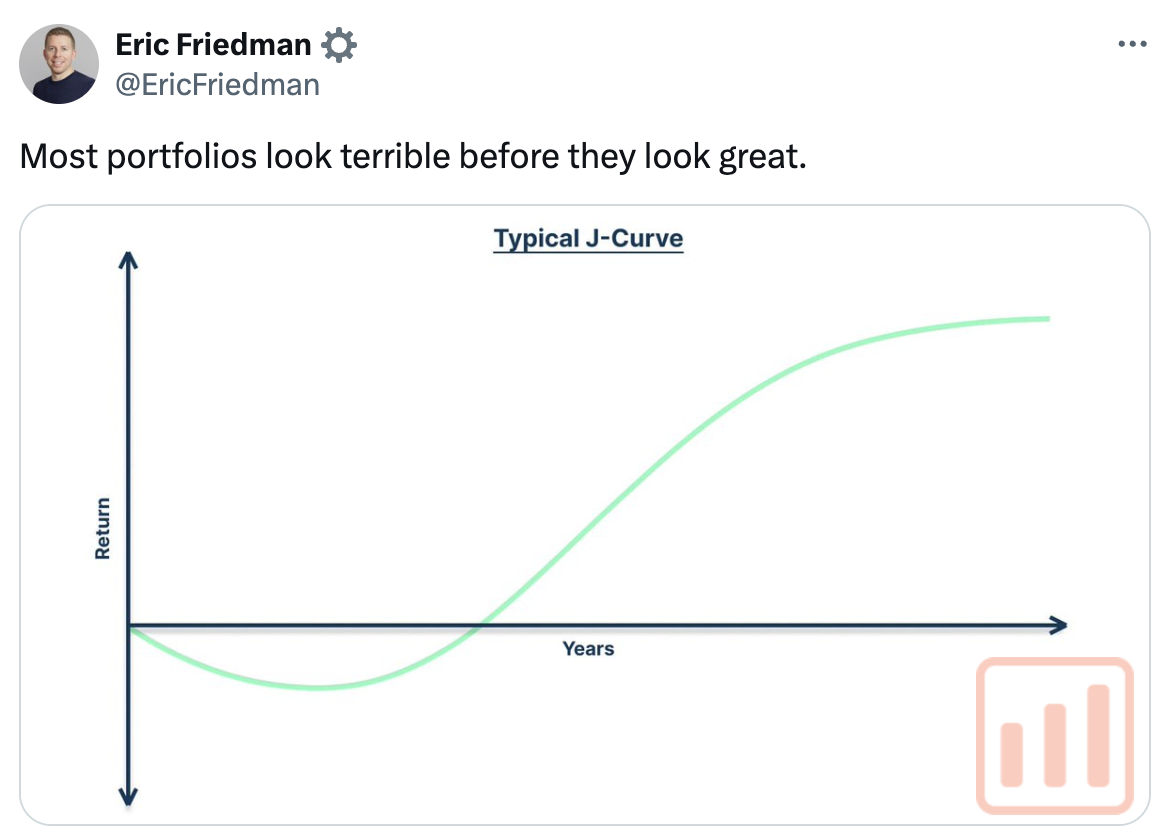Click the downward arrowhead on the Return axis

pos(128,796)
